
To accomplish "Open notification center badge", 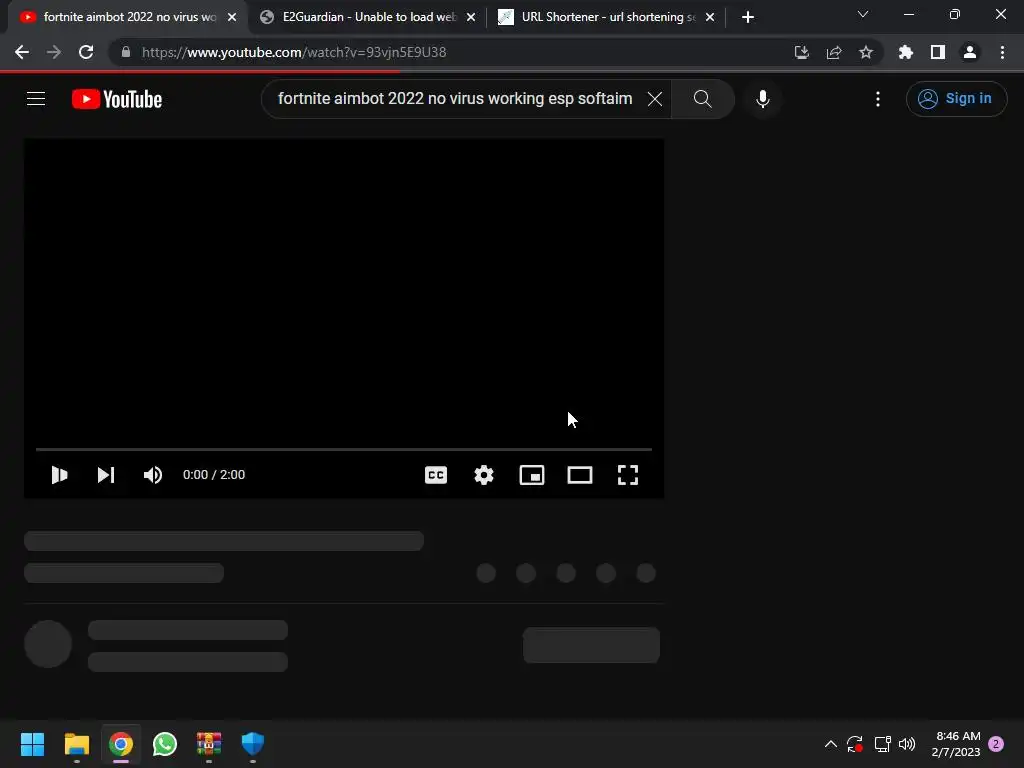I will tap(996, 744).
